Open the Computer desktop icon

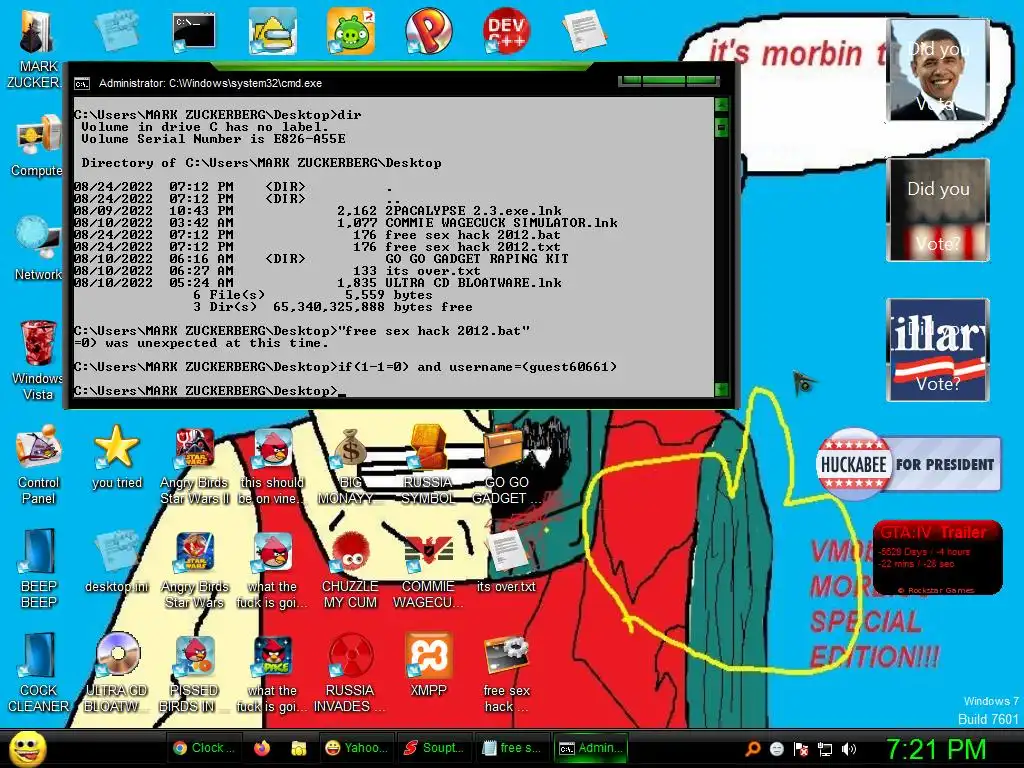click(38, 145)
